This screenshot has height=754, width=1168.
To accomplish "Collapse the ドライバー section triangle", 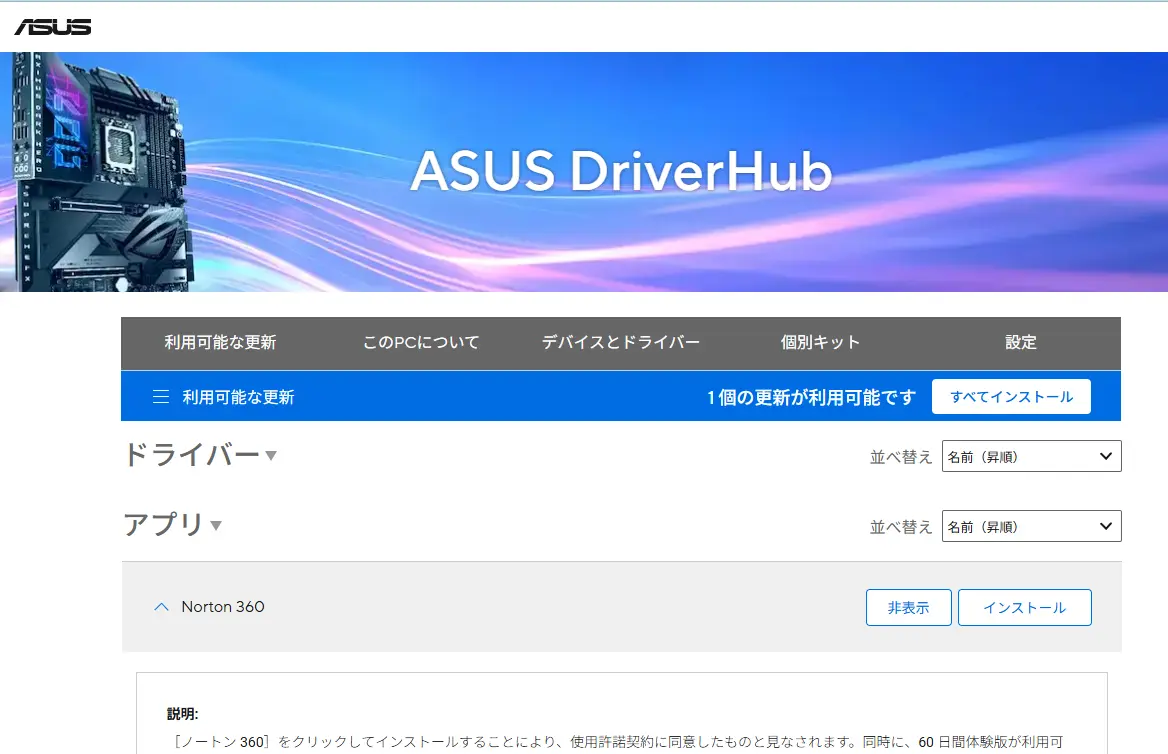I will pos(271,455).
